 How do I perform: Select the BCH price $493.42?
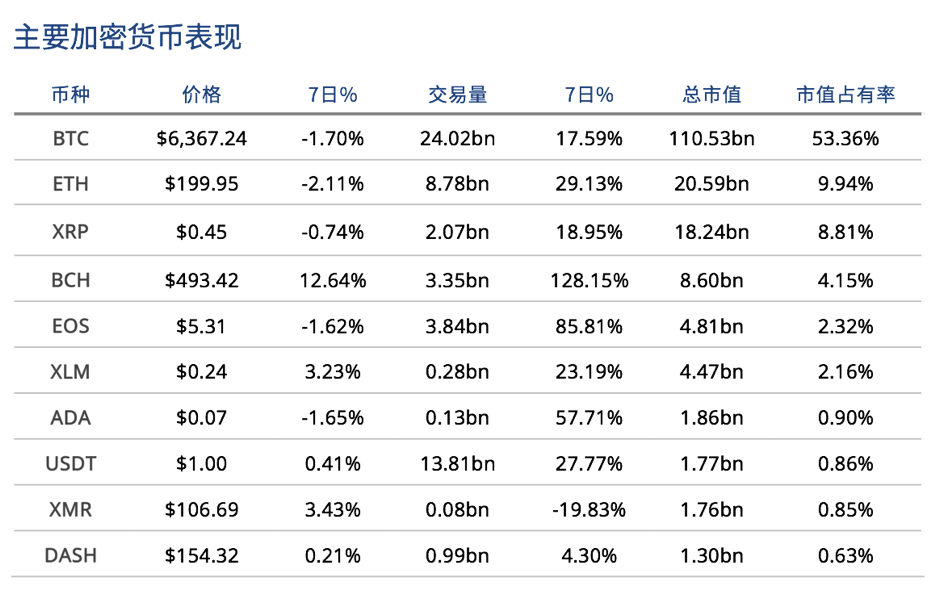(x=201, y=280)
